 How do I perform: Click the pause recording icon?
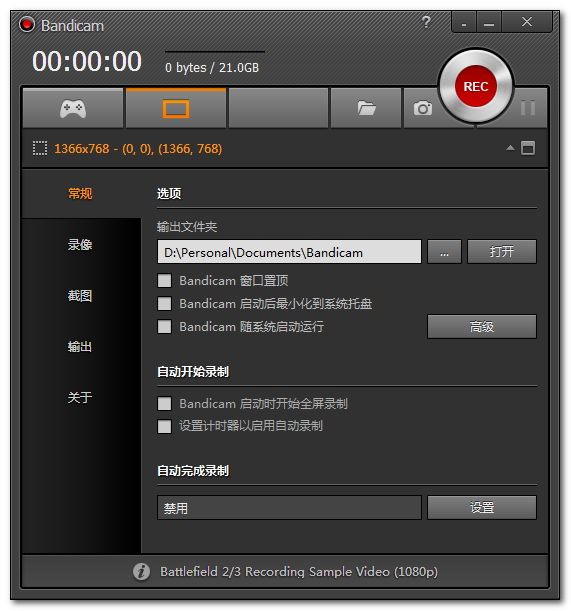pos(528,108)
